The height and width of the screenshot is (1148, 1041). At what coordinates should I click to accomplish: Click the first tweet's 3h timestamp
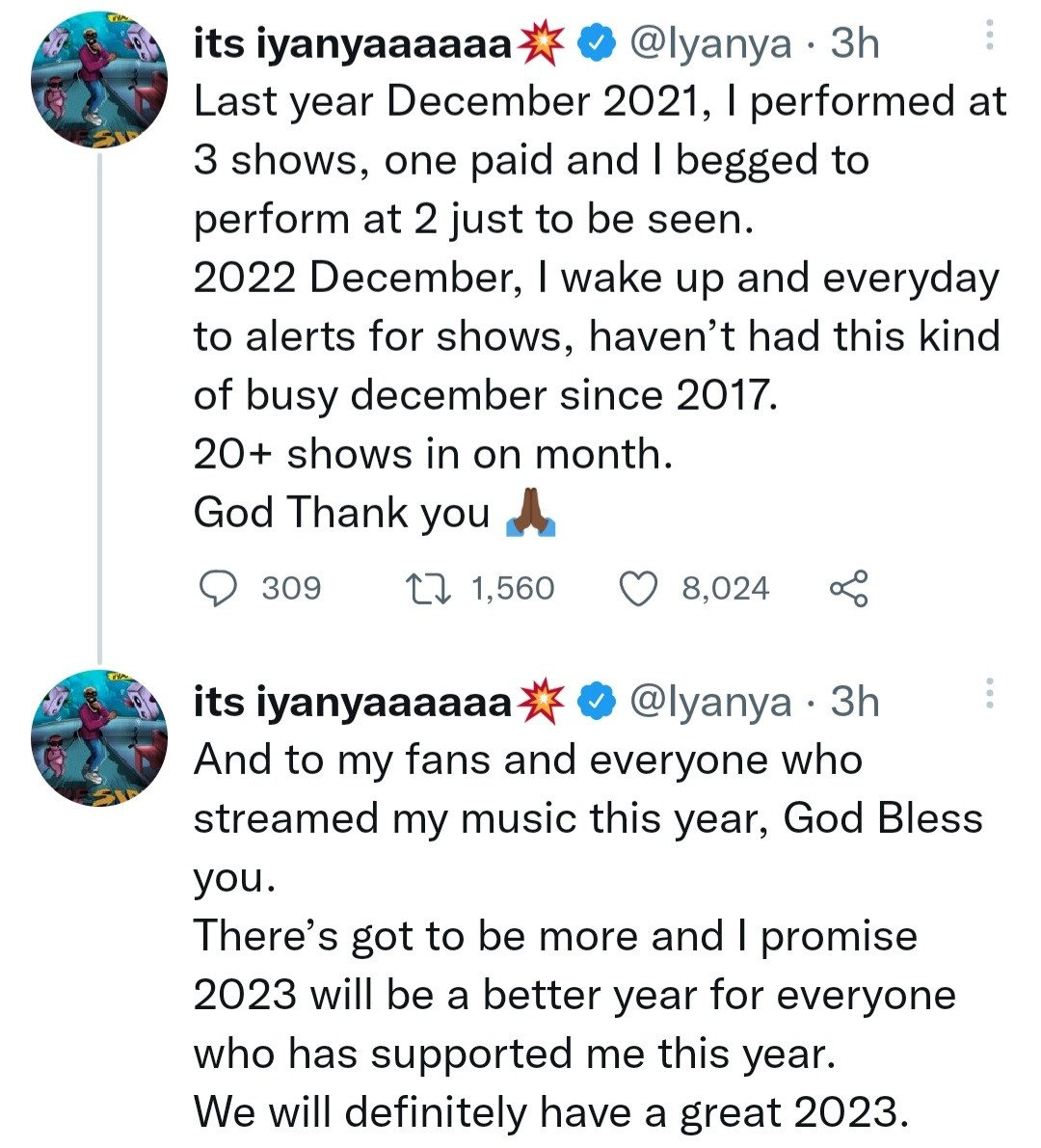(855, 43)
